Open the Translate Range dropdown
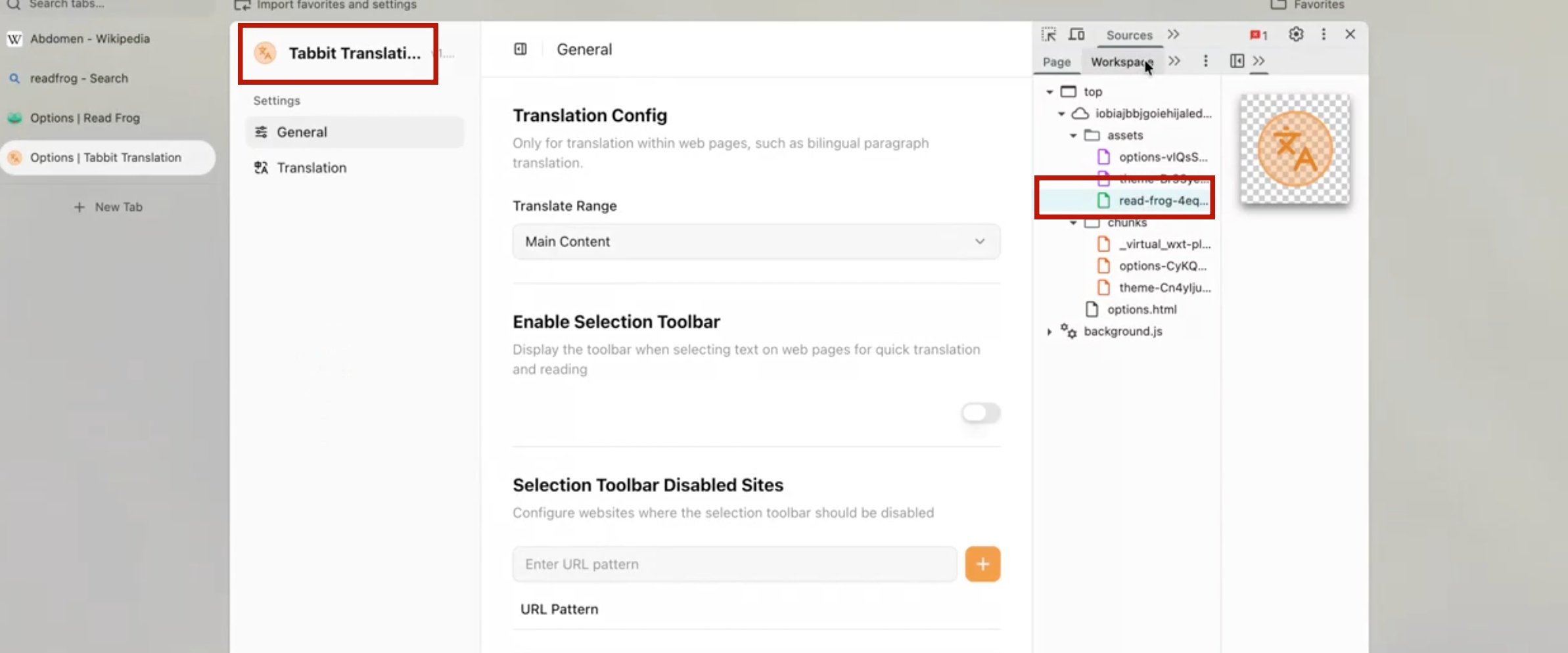 pos(756,242)
